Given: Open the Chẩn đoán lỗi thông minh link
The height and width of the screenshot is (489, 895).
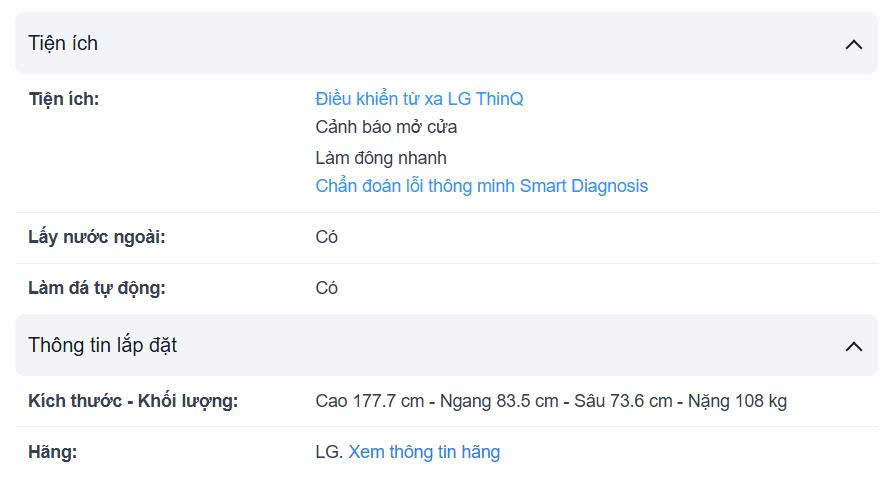Looking at the screenshot, I should click(x=481, y=186).
